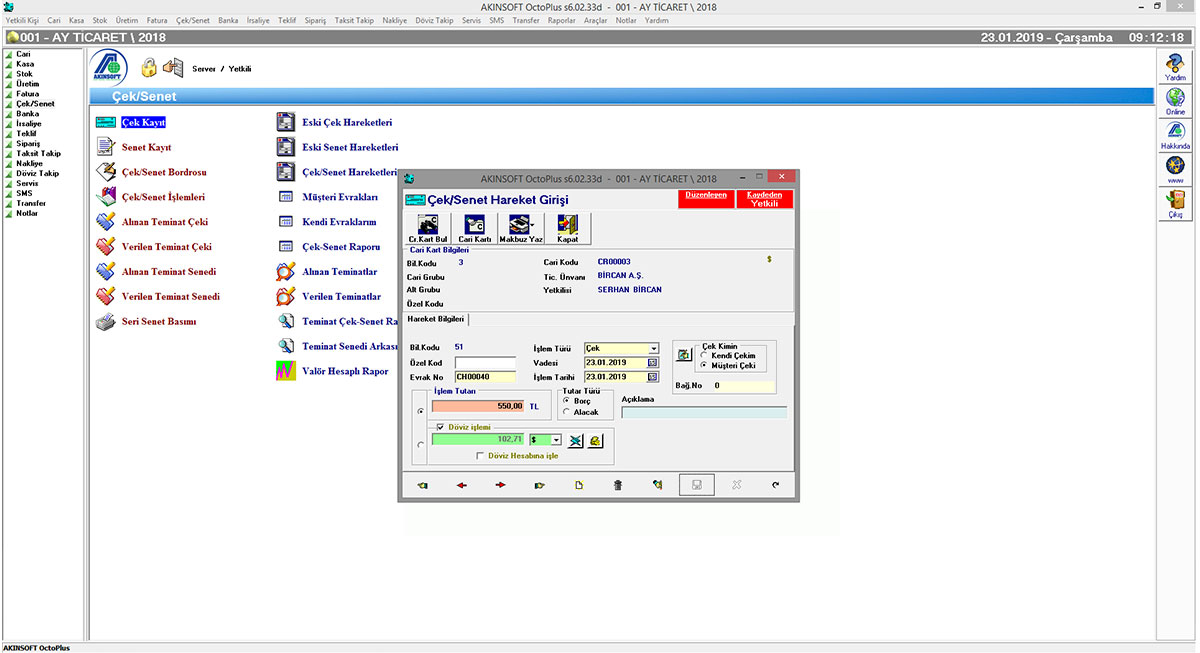Click the edit record icon in the bottom bar
The height and width of the screenshot is (653, 1200).
(x=657, y=485)
